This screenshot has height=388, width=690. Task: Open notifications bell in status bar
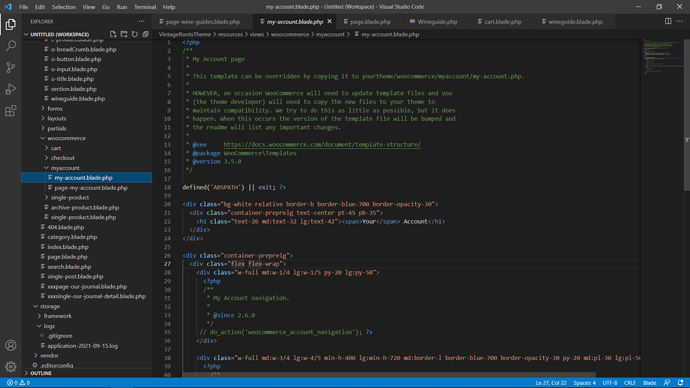[680, 383]
